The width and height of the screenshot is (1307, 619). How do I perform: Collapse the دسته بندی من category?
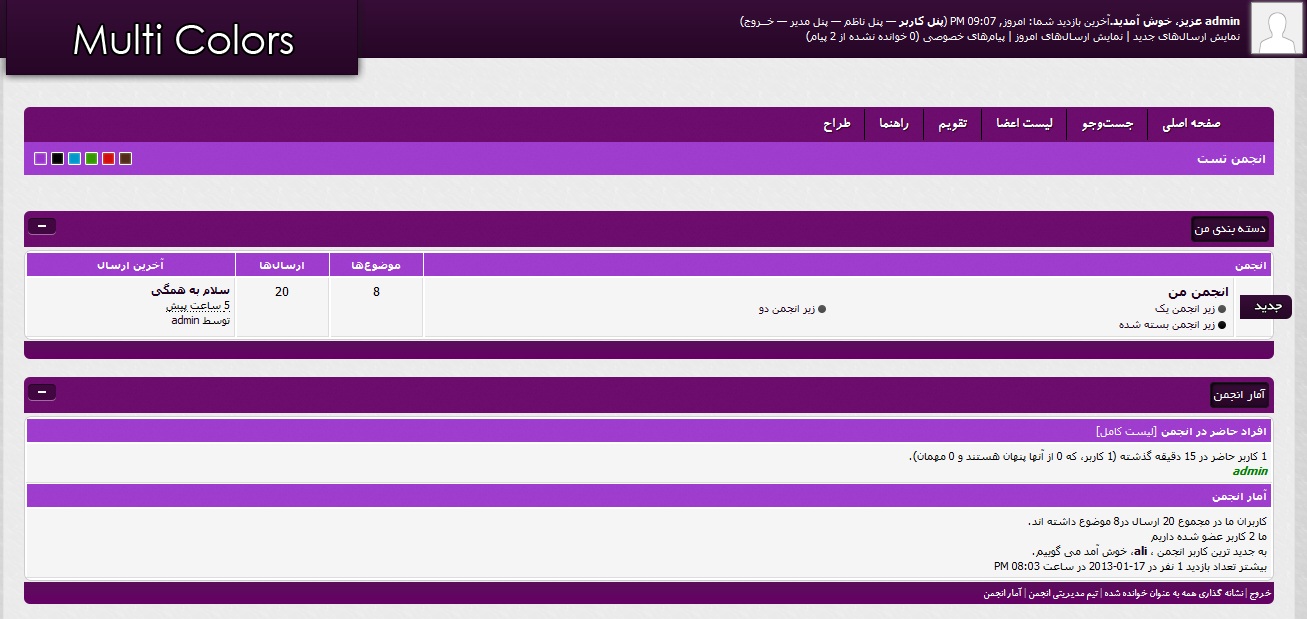[42, 226]
